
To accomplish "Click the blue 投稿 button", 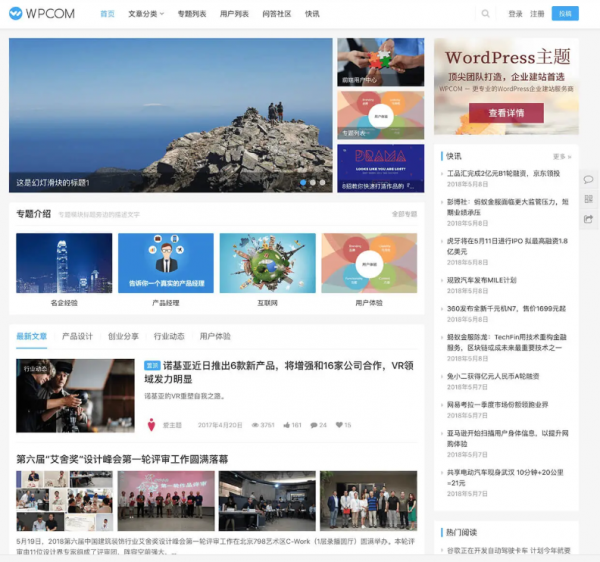I will coord(565,14).
